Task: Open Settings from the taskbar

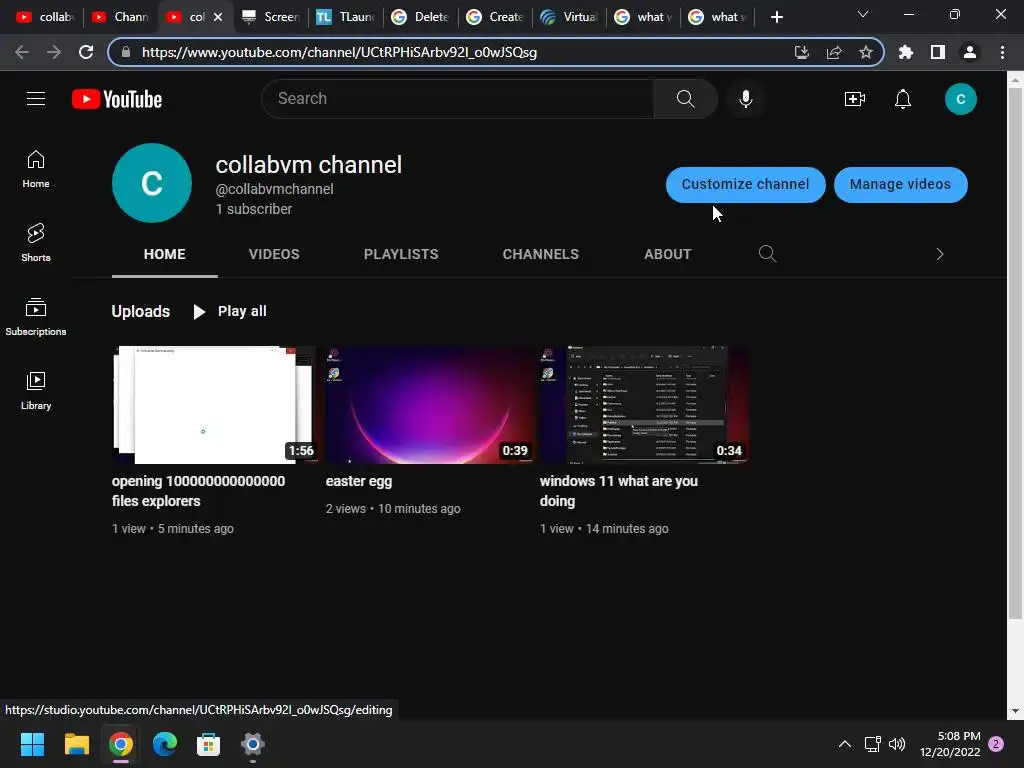Action: [x=252, y=744]
